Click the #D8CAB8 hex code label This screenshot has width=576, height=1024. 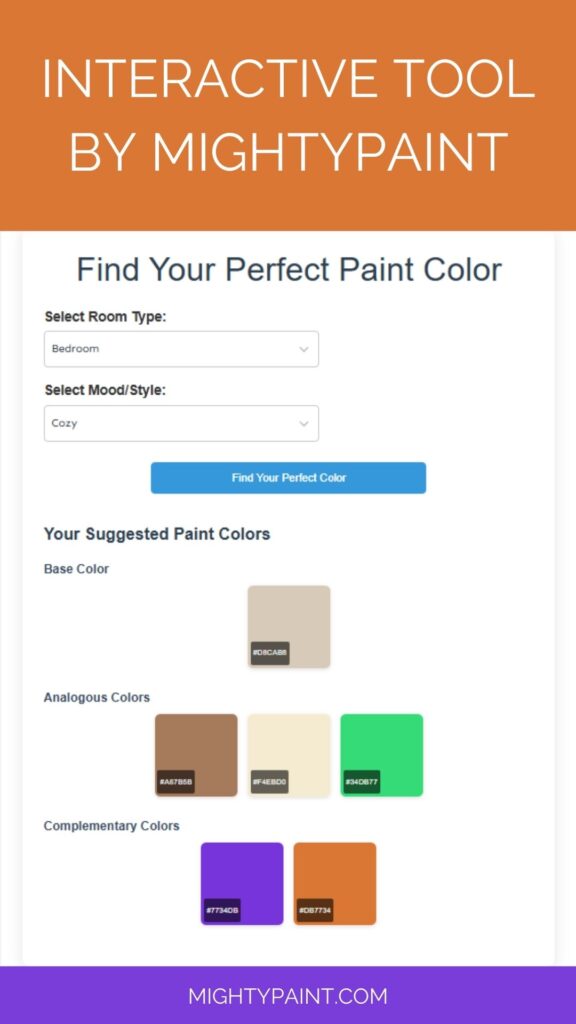[x=272, y=650]
